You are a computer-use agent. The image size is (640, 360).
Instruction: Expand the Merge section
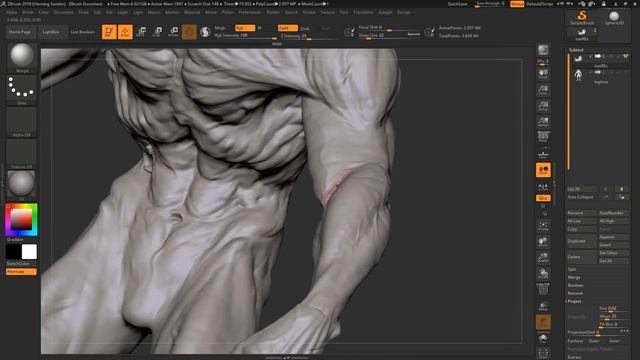(574, 277)
